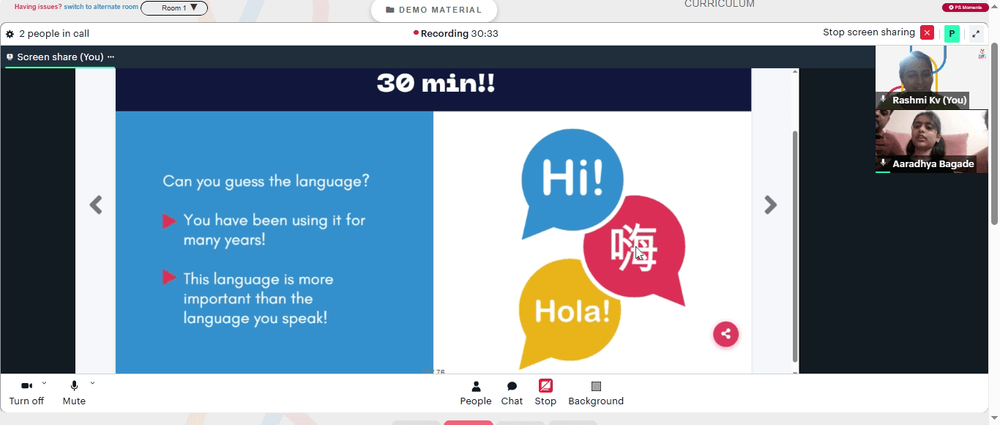Expand camera options chevron
Viewport: 1000px width, 425px height.
pos(44,383)
